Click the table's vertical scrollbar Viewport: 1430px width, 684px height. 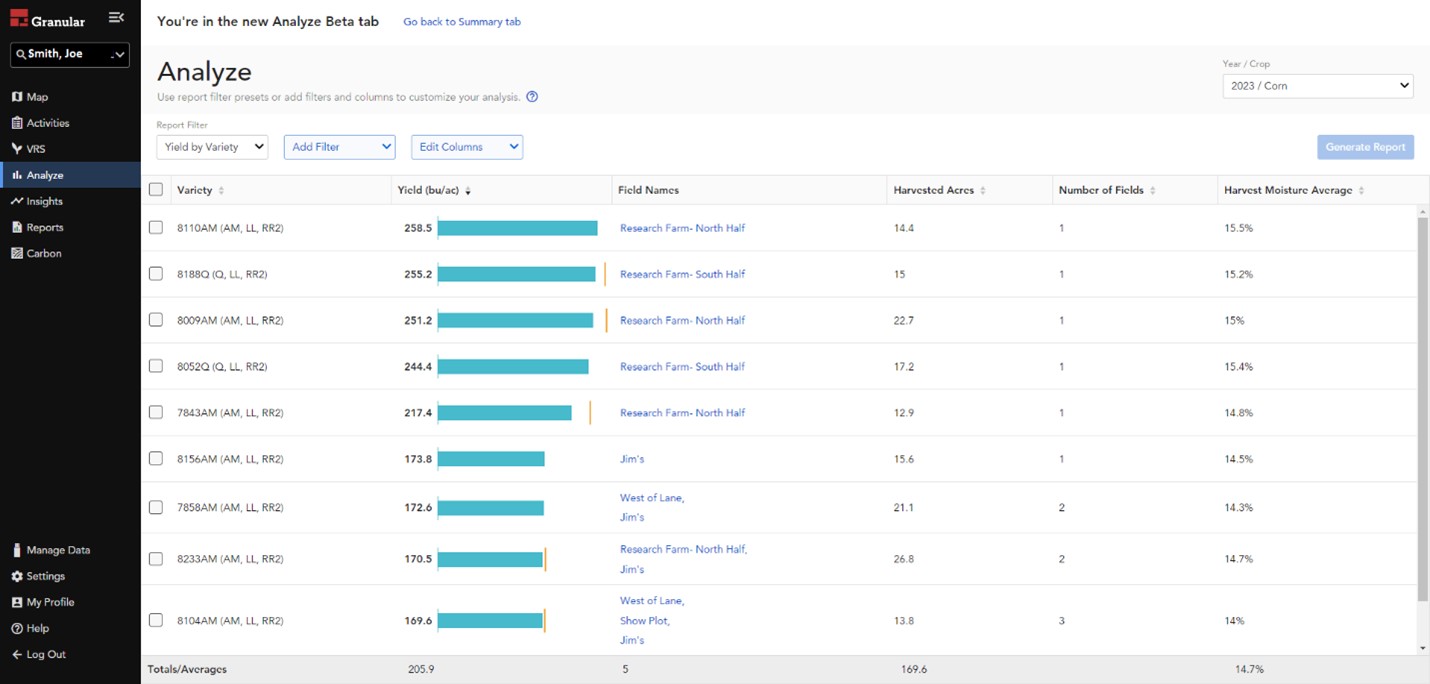click(x=1423, y=400)
